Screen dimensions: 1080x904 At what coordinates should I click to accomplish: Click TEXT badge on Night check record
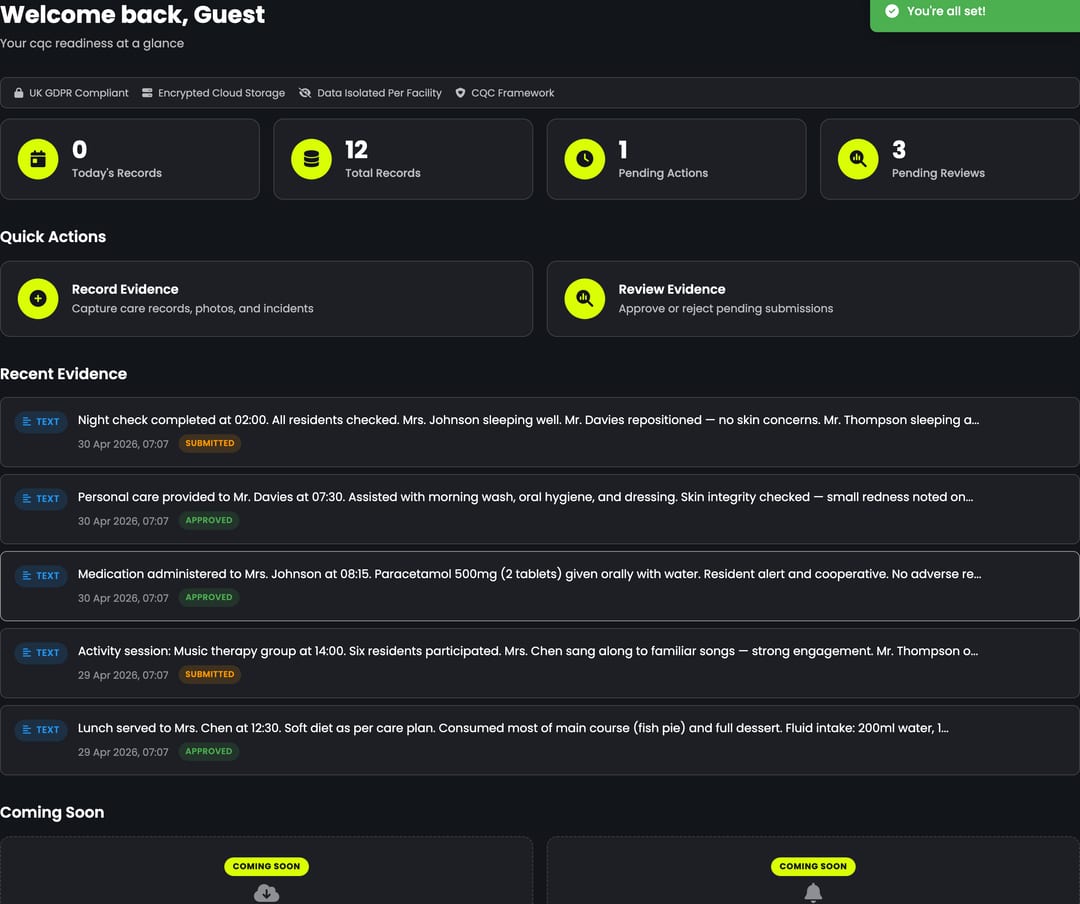click(x=41, y=422)
